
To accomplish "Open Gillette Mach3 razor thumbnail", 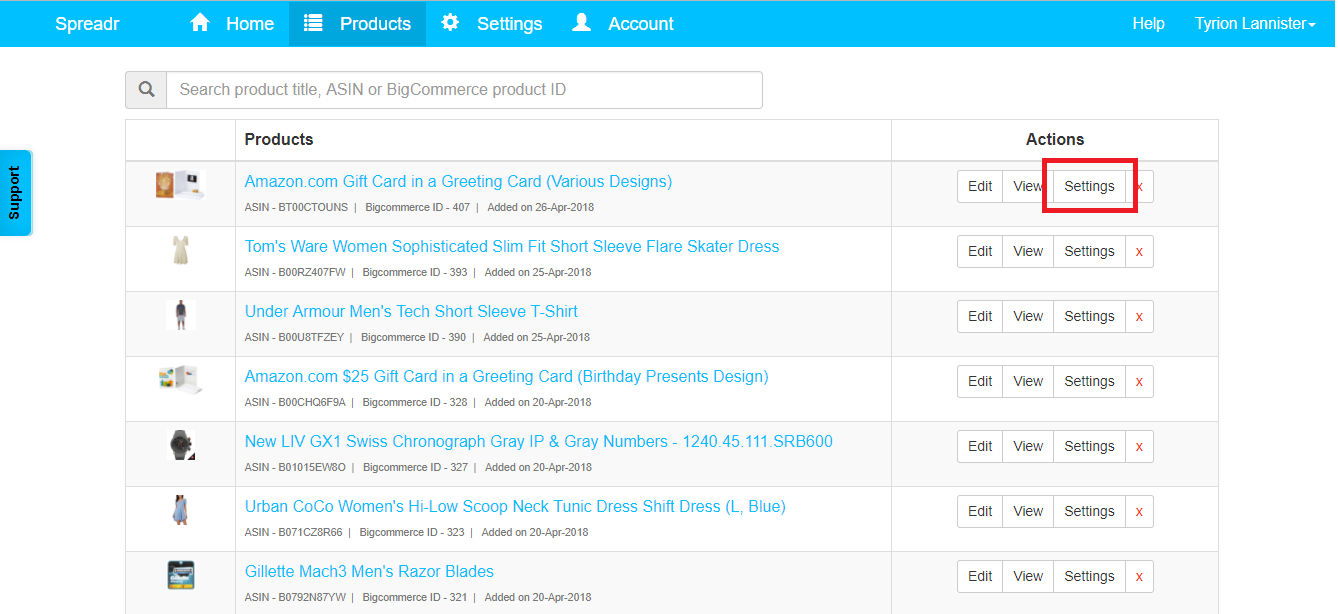I will point(180,575).
